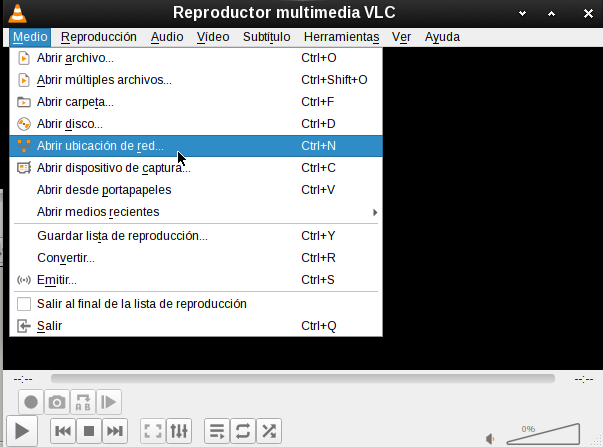This screenshot has height=447, width=603.
Task: Show the playlist view
Action: point(216,431)
